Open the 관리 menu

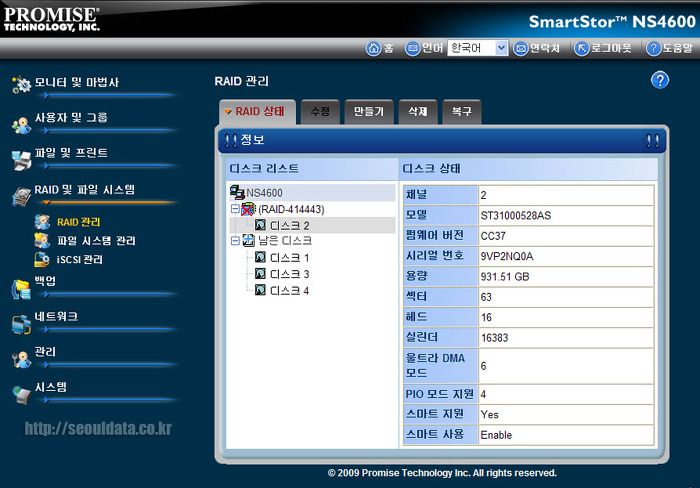click(46, 352)
